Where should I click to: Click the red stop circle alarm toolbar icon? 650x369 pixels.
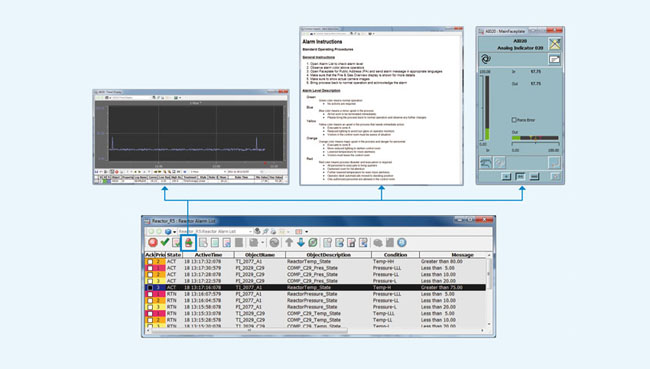pos(153,243)
